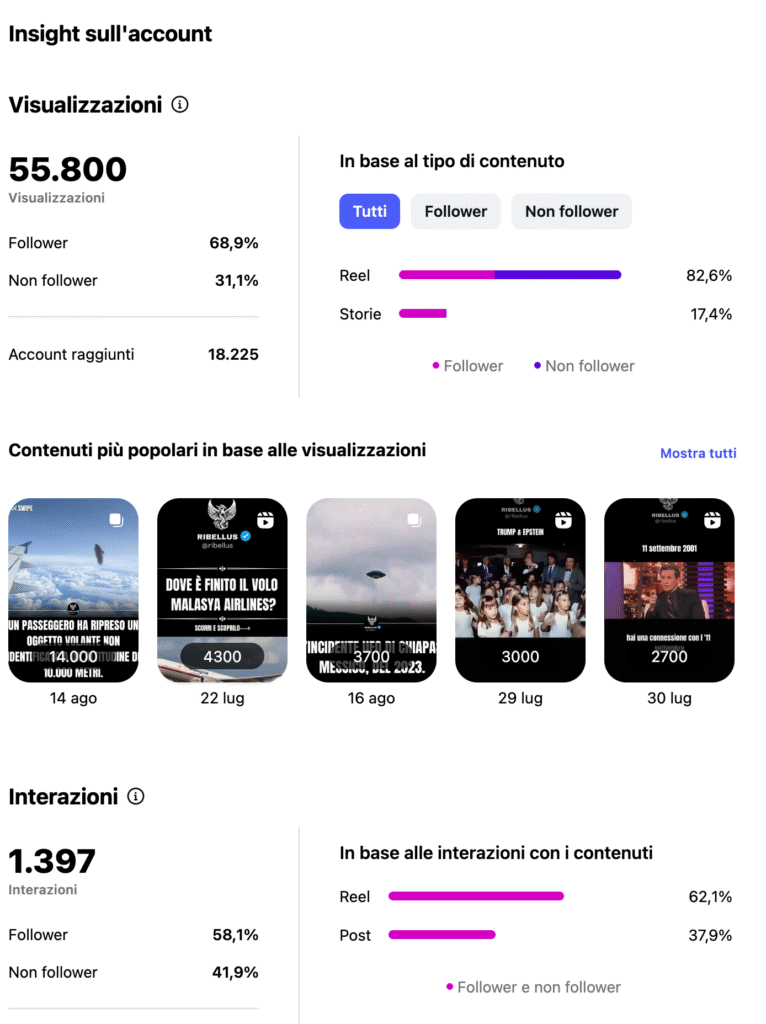
Task: Click the Reel views percentage bar
Action: pos(509,275)
